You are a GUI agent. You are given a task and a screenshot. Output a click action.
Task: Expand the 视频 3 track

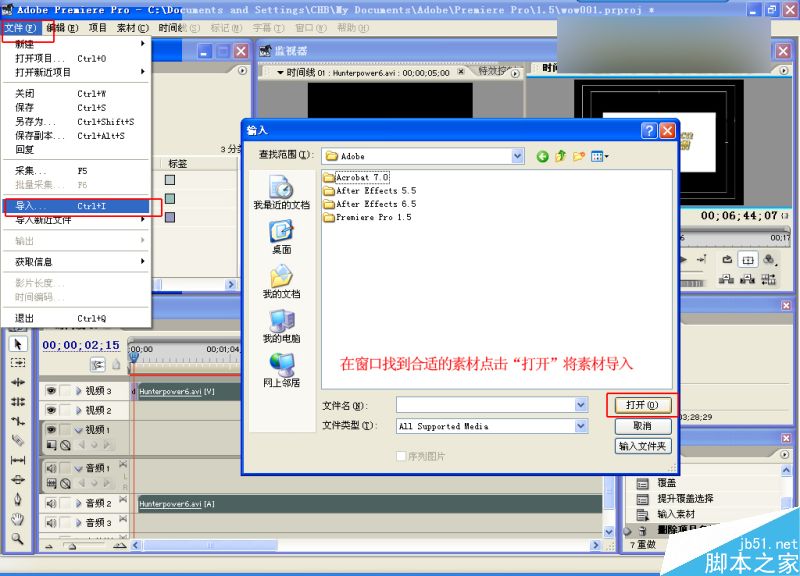coord(79,391)
